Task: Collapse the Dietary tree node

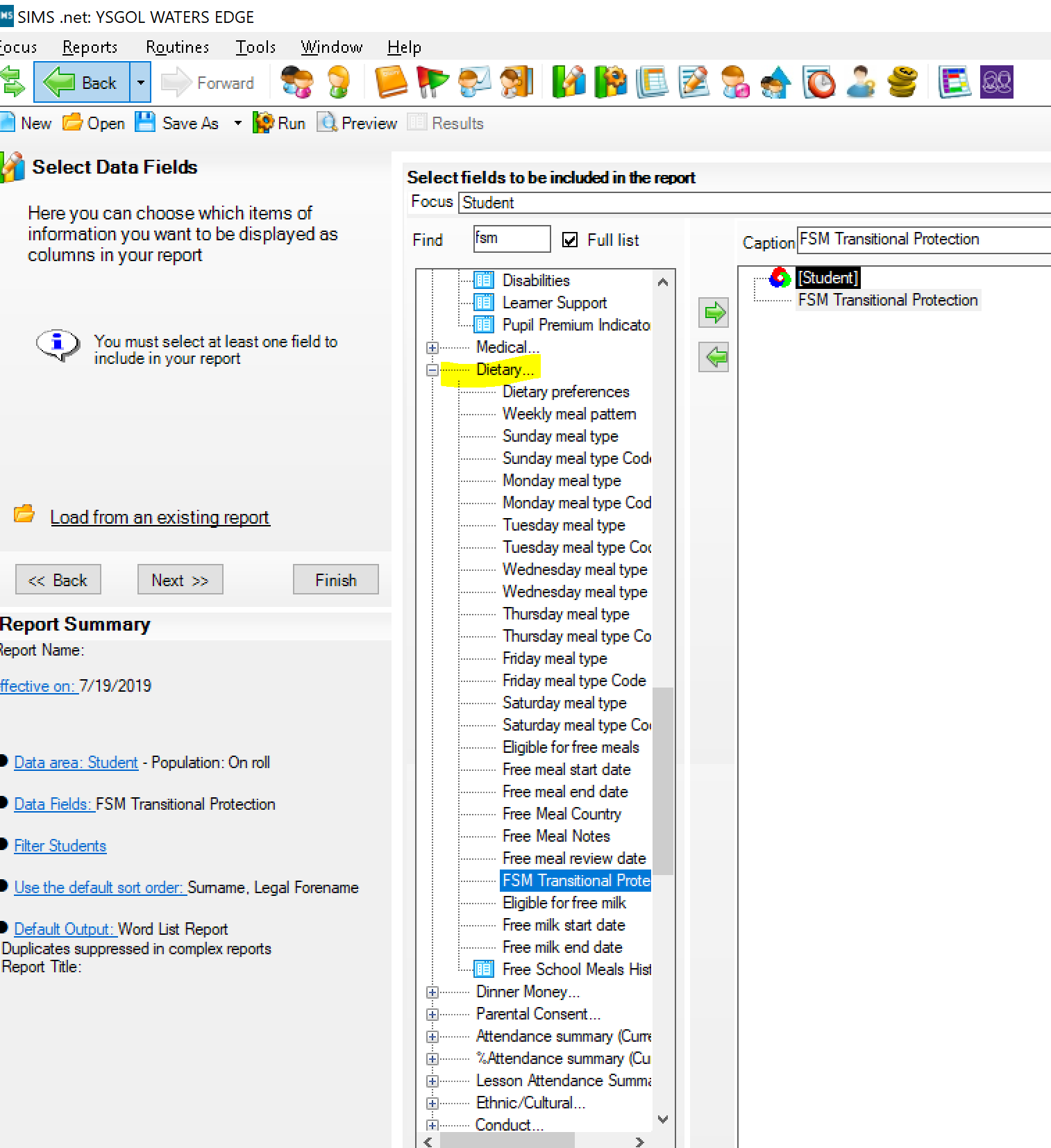Action: 432,370
